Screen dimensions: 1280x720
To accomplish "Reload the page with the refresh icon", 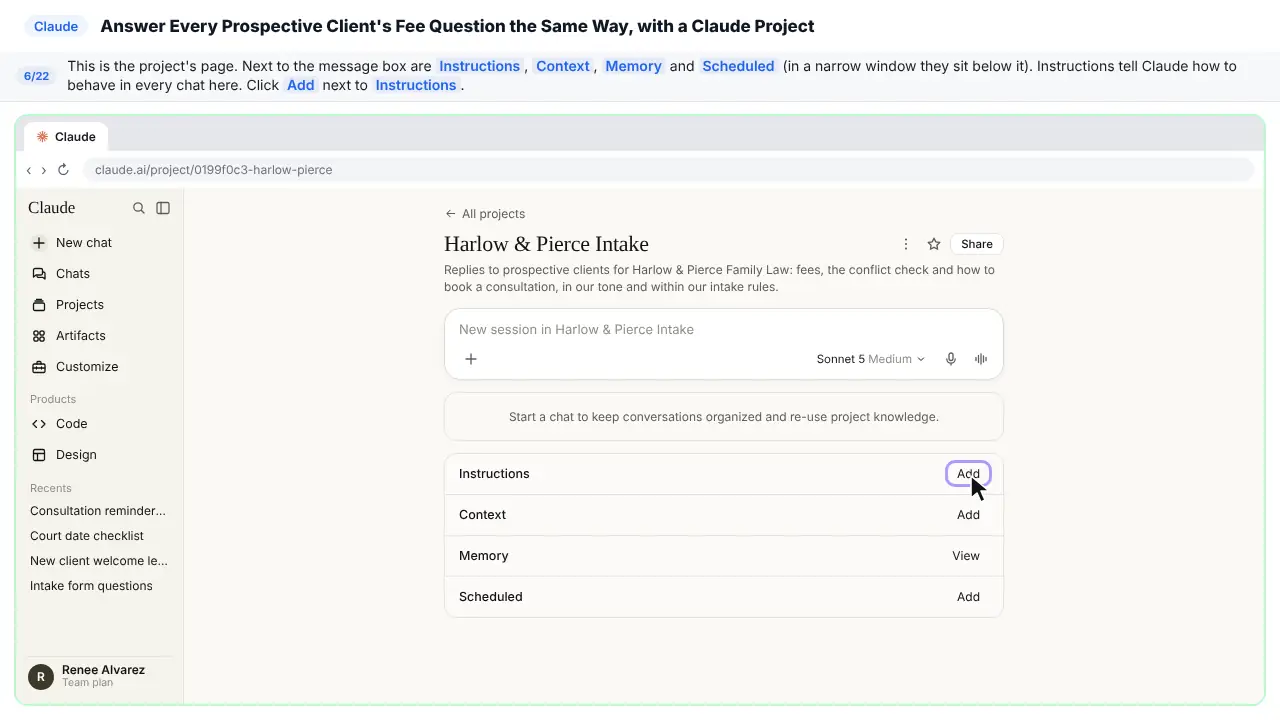I will [x=63, y=170].
